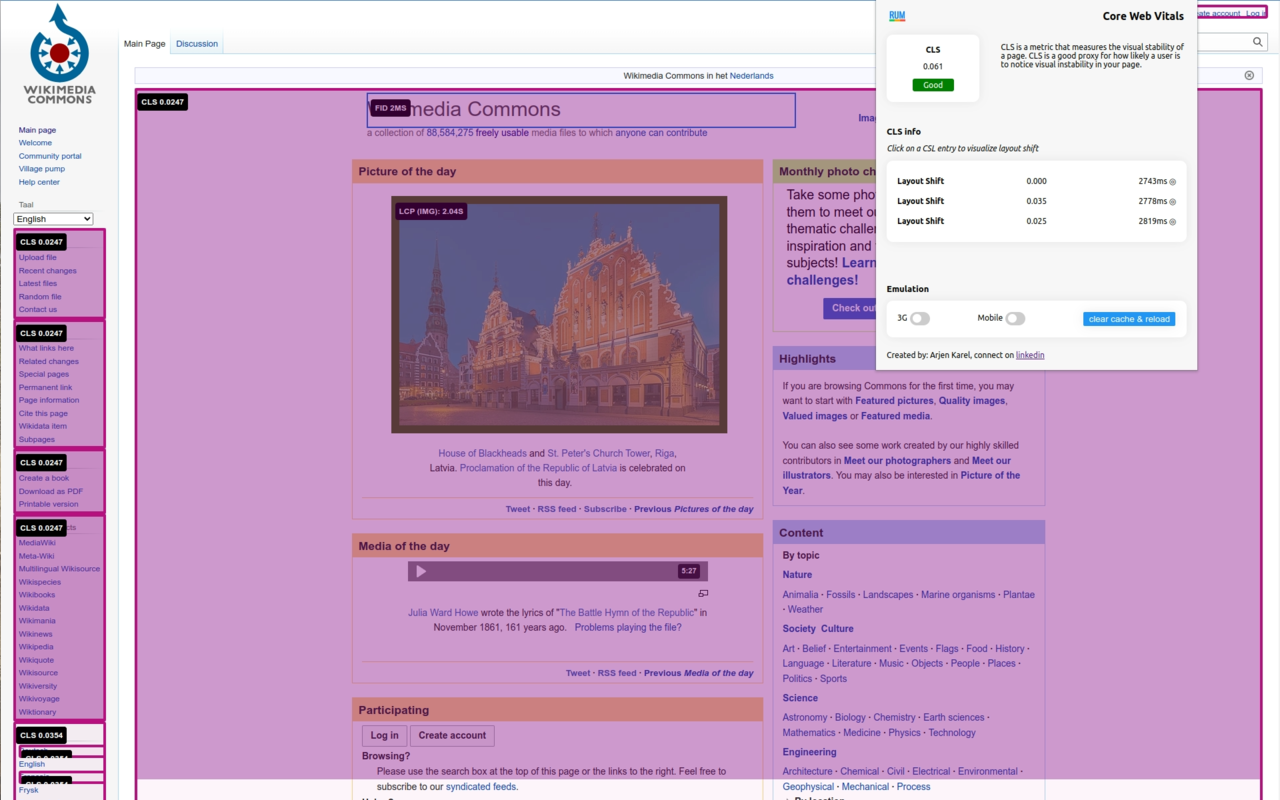Image resolution: width=1280 pixels, height=800 pixels.
Task: Enable the Mobile emulation toggle
Action: [x=1015, y=317]
